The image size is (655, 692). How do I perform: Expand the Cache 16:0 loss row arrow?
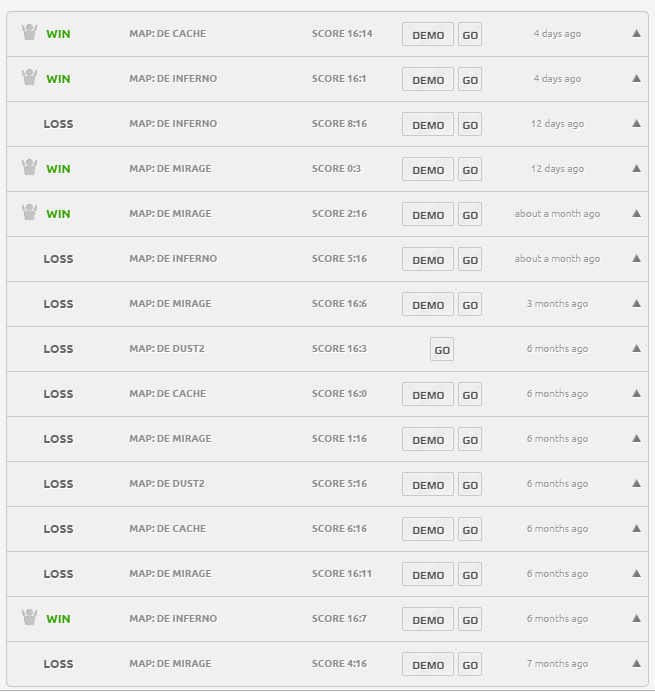[636, 394]
